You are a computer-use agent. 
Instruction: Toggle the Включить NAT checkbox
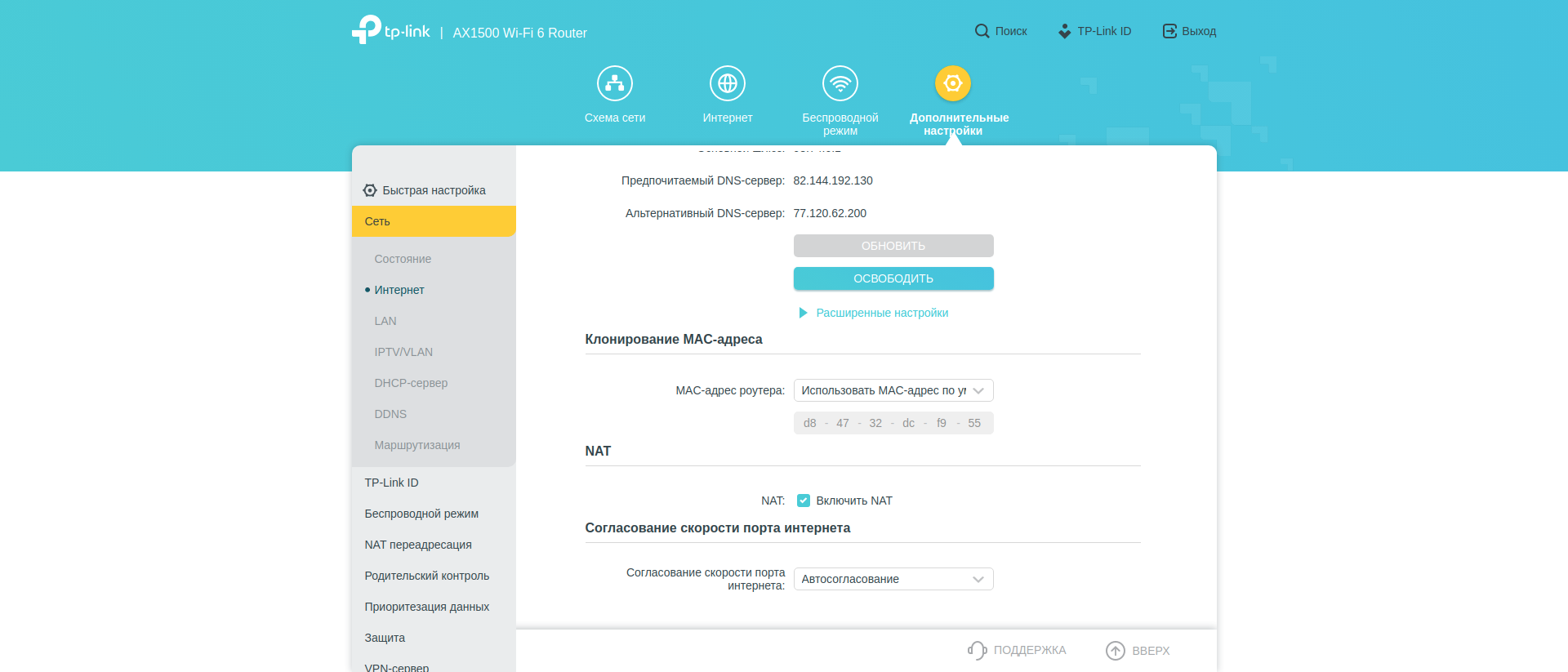point(804,501)
